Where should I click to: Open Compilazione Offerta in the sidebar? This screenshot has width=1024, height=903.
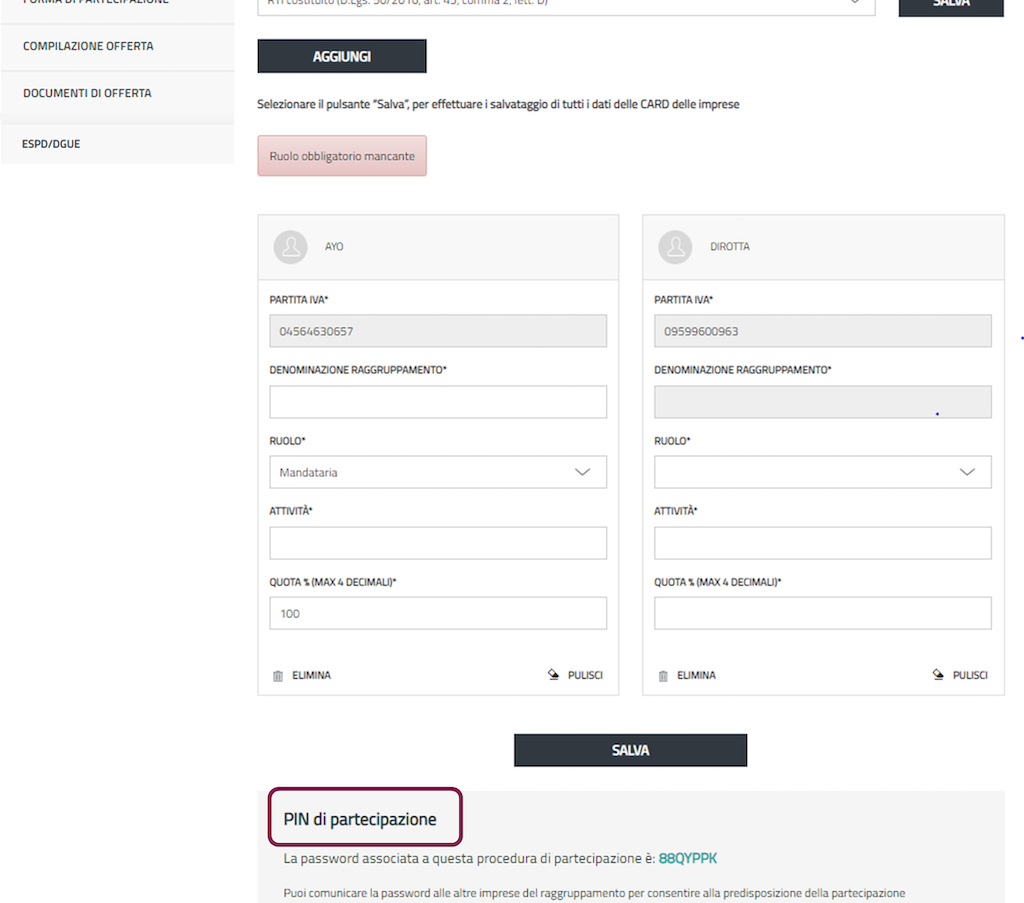pyautogui.click(x=88, y=47)
